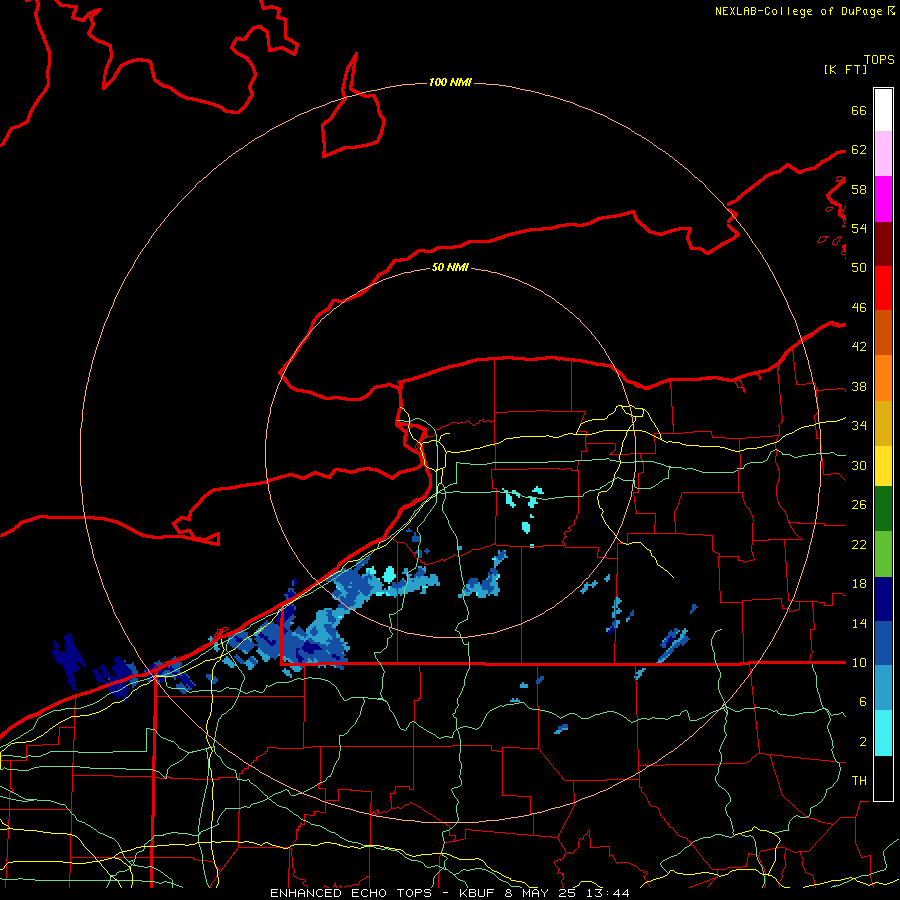Click the 58 value on legend scale

point(859,189)
